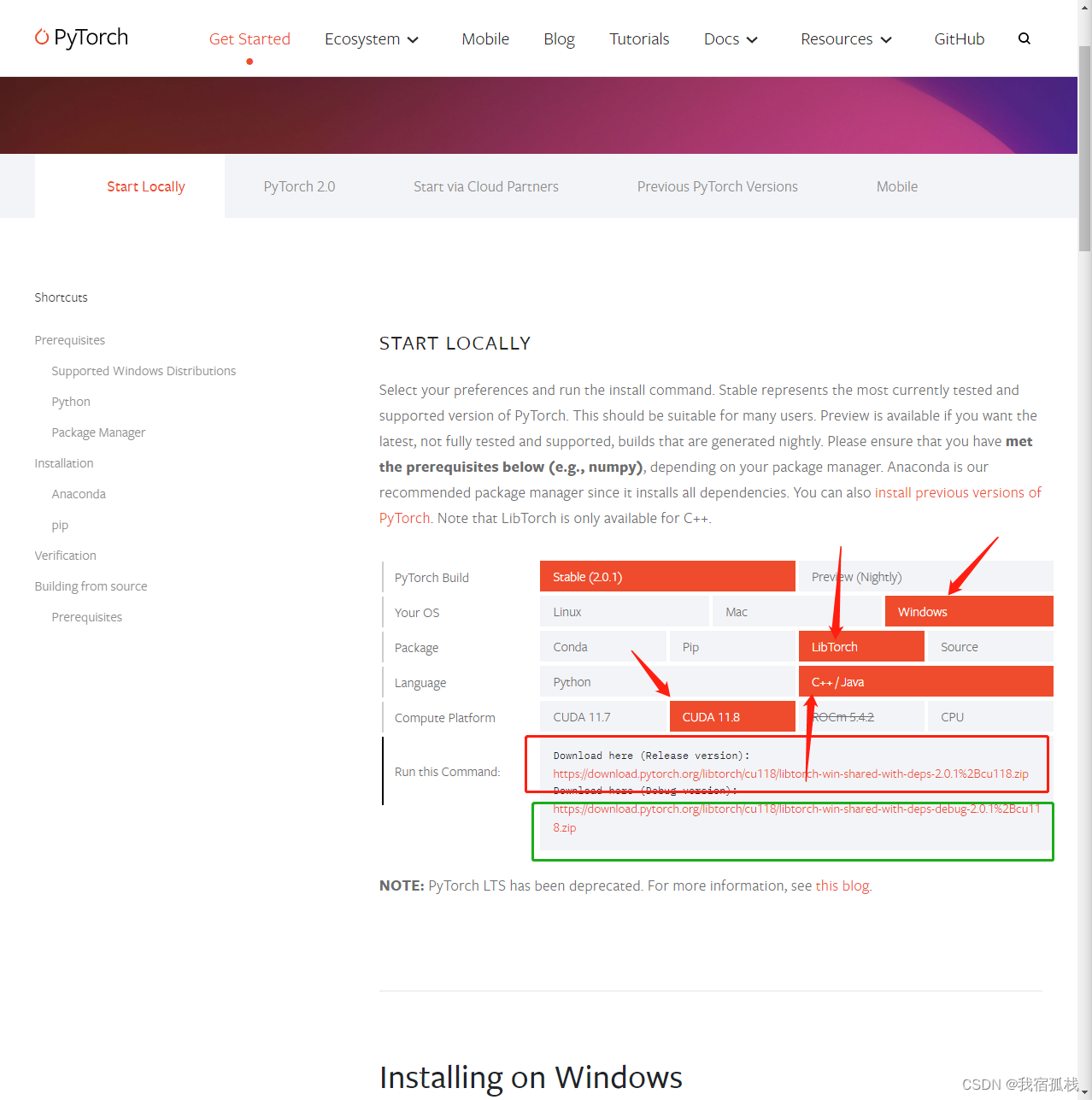Switch to Start via Cloud Partners tab
The image size is (1092, 1100).
[486, 186]
